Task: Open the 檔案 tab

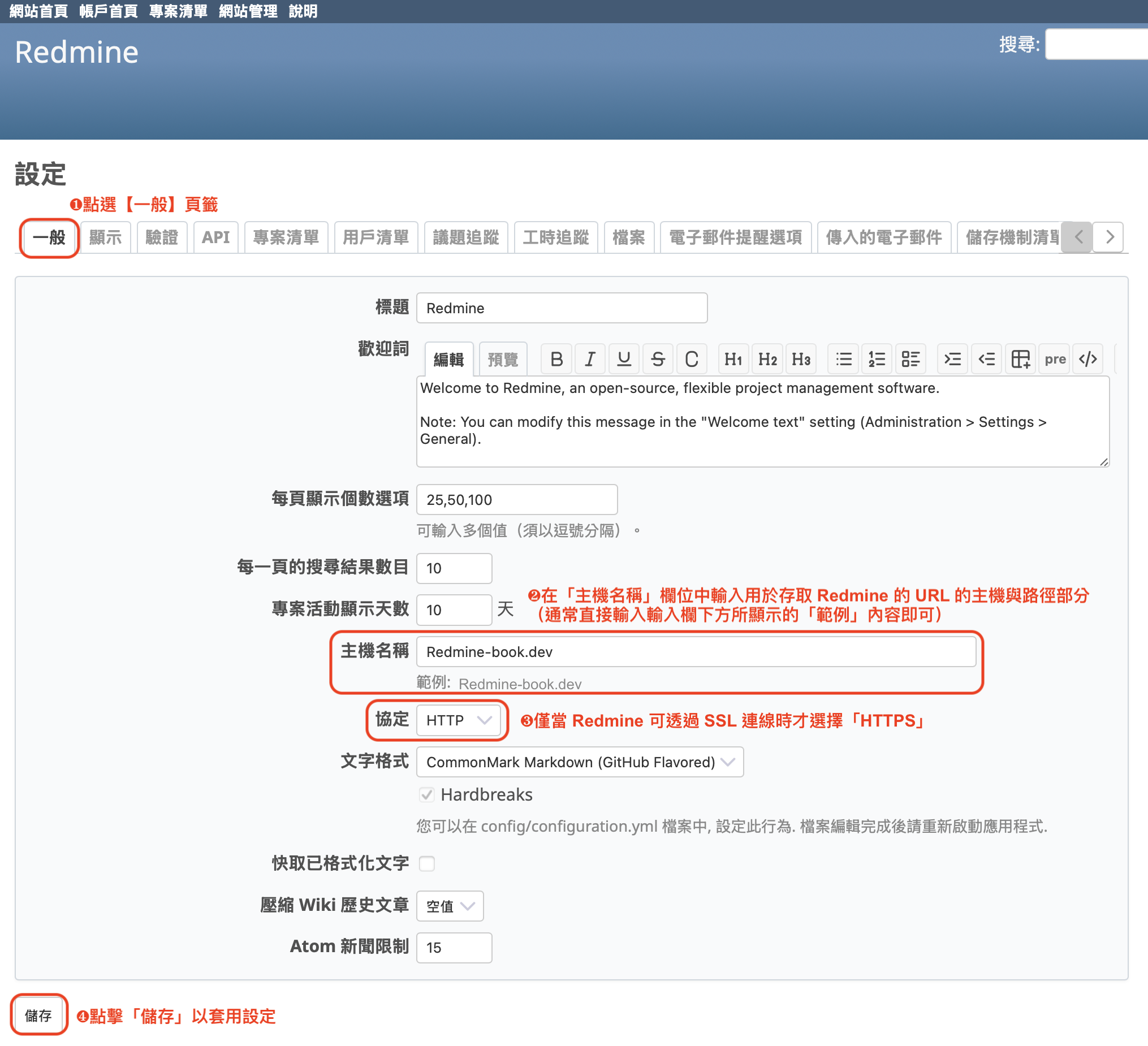Action: pos(629,237)
